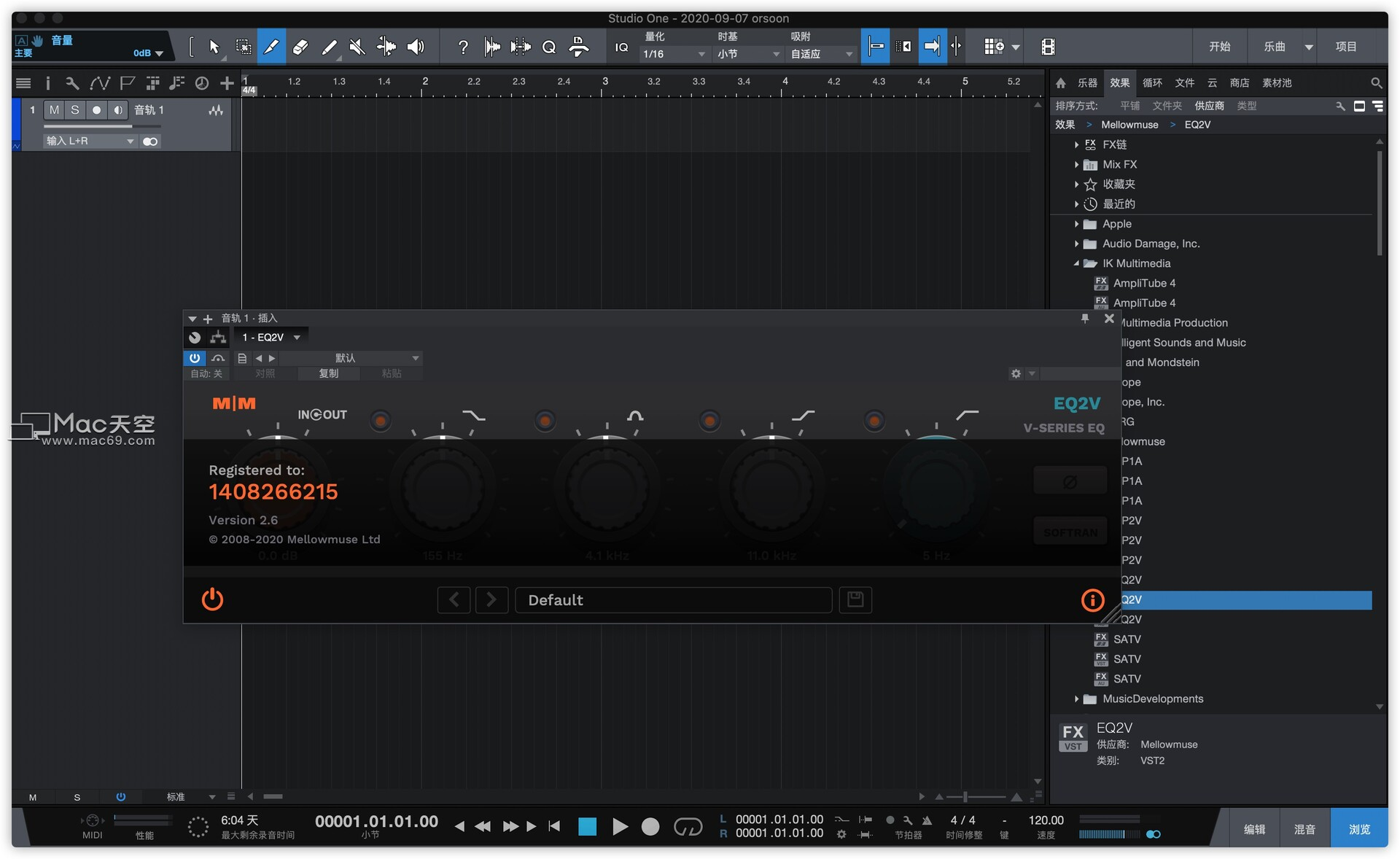Go to previous EQ2V preset arrow
This screenshot has width=1400, height=859.
(x=454, y=600)
